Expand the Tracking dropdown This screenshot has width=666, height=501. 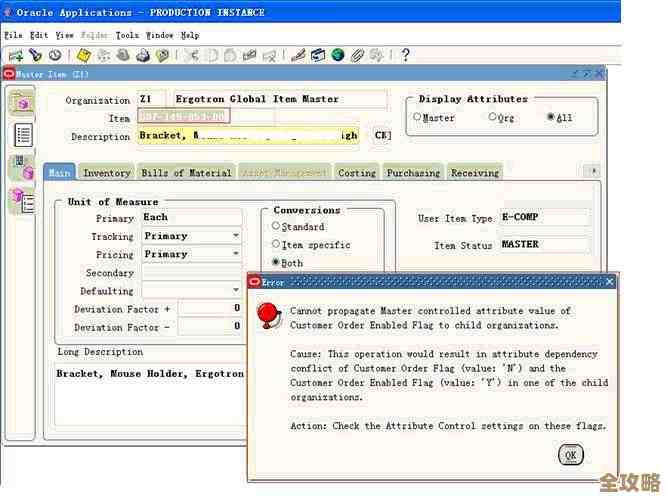(x=236, y=236)
